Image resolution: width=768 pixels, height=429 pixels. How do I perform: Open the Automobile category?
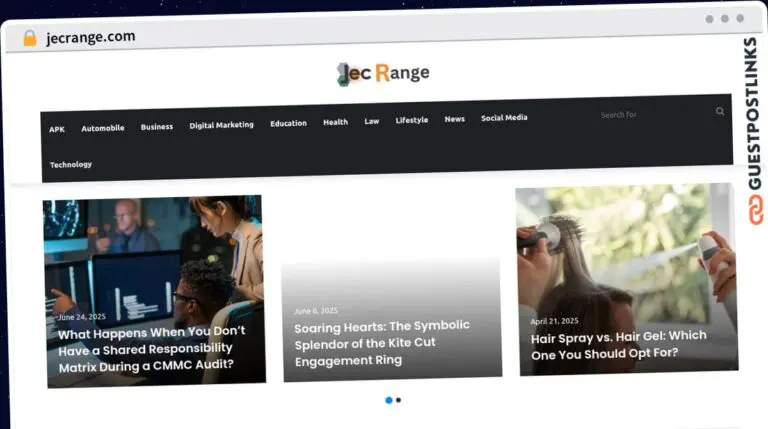103,128
